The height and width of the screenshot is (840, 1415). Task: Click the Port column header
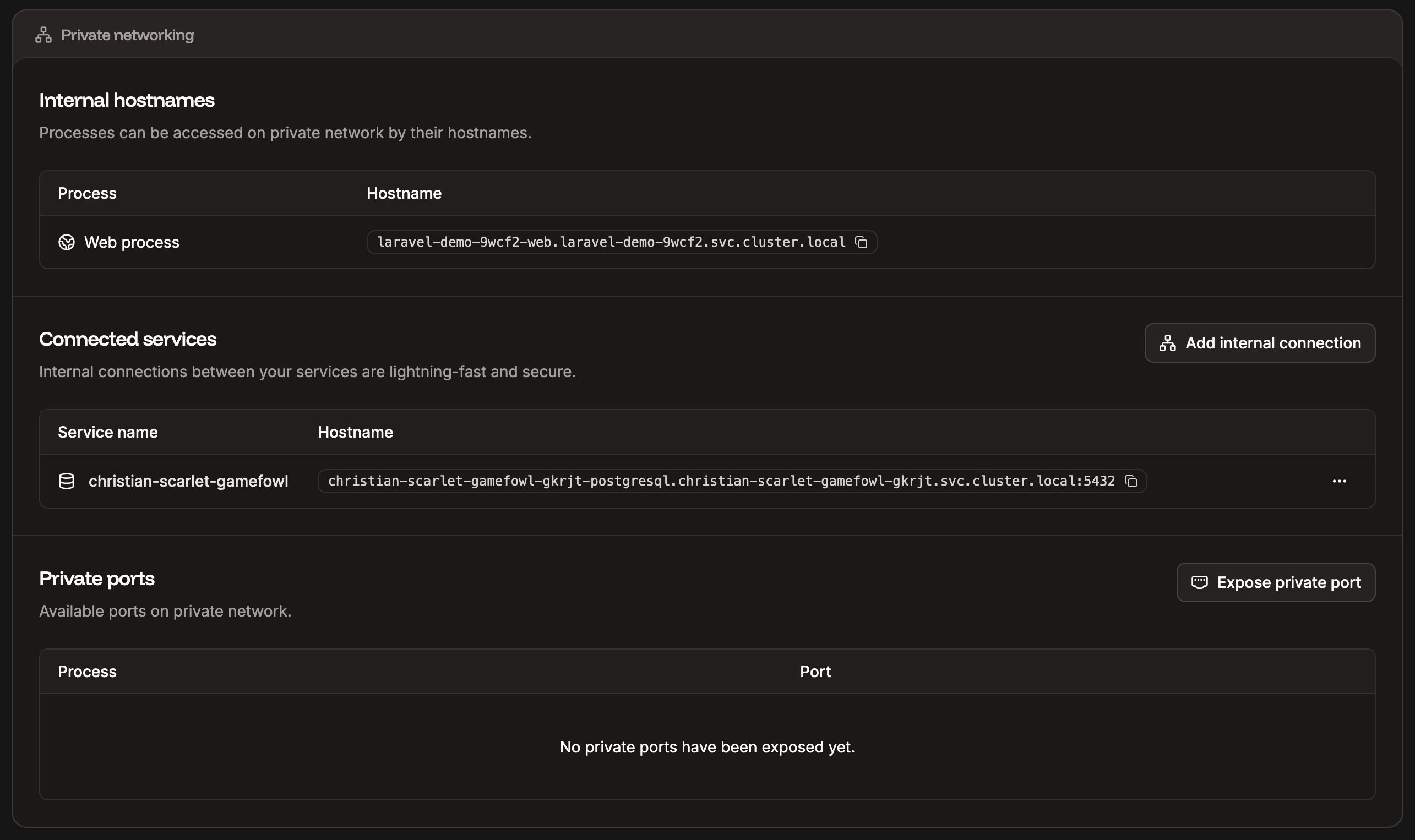click(814, 672)
